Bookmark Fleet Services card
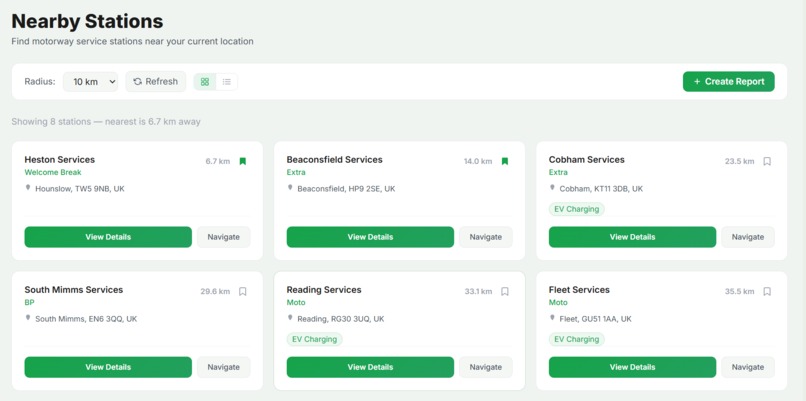The height and width of the screenshot is (401, 806). pos(767,291)
